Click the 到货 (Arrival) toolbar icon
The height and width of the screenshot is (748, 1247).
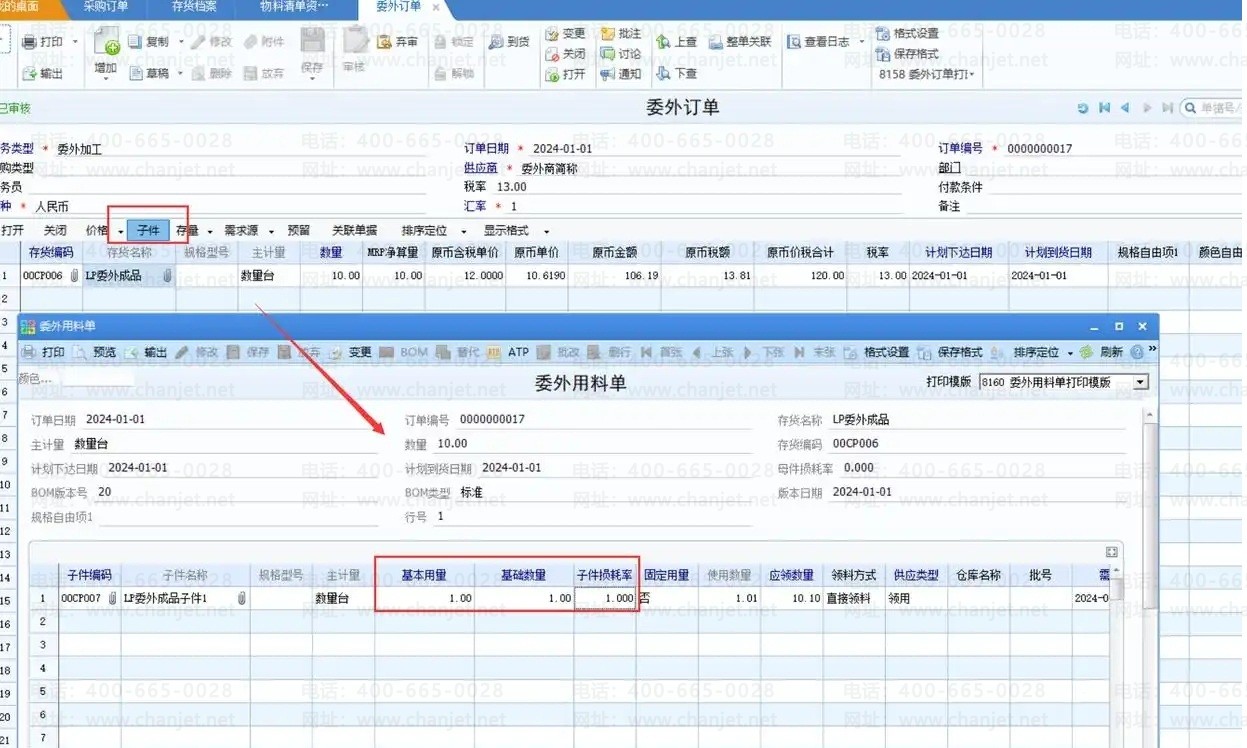[x=497, y=42]
